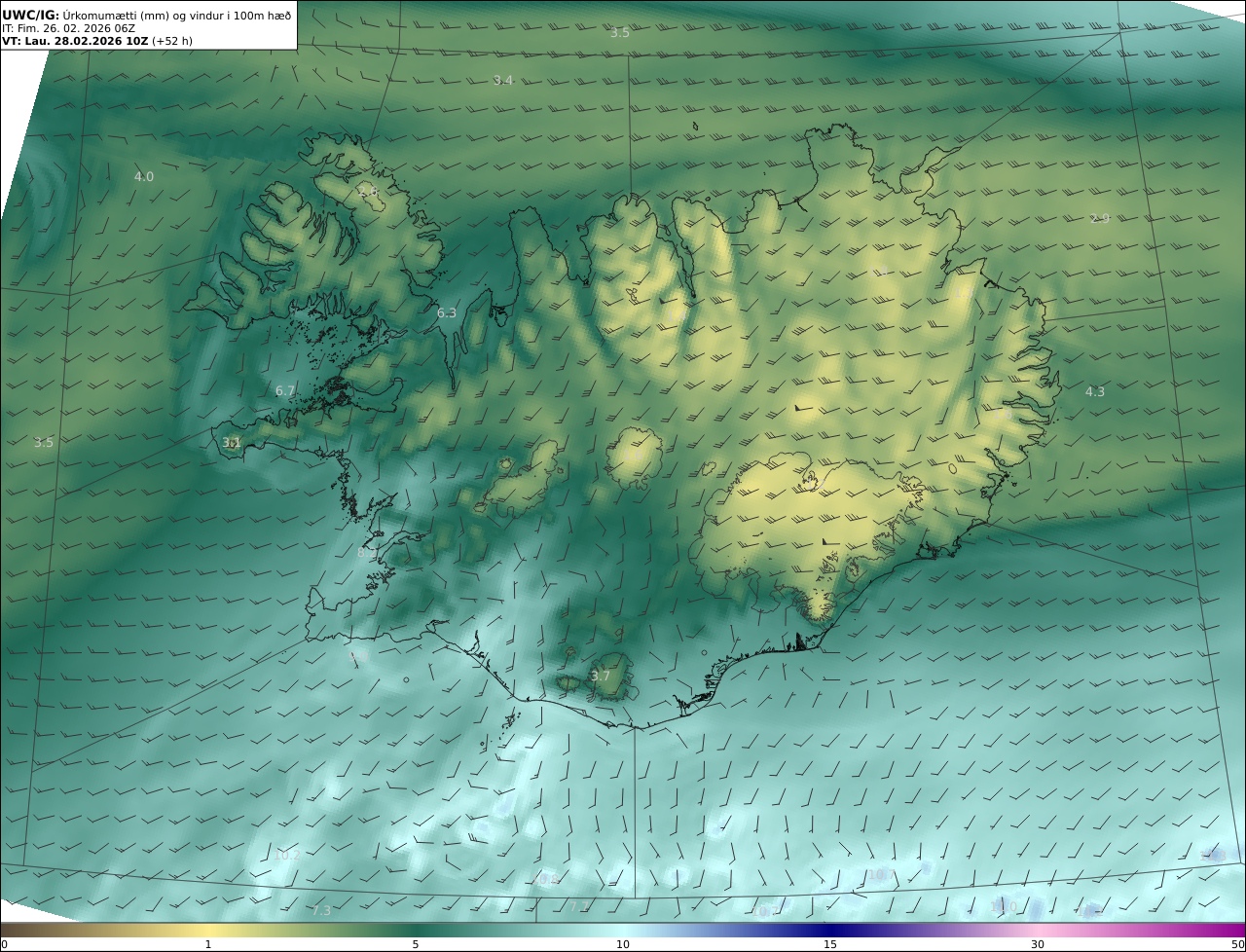This screenshot has width=1246, height=952.
Task: Click the 4.0 precipitation value label
Action: 144,177
